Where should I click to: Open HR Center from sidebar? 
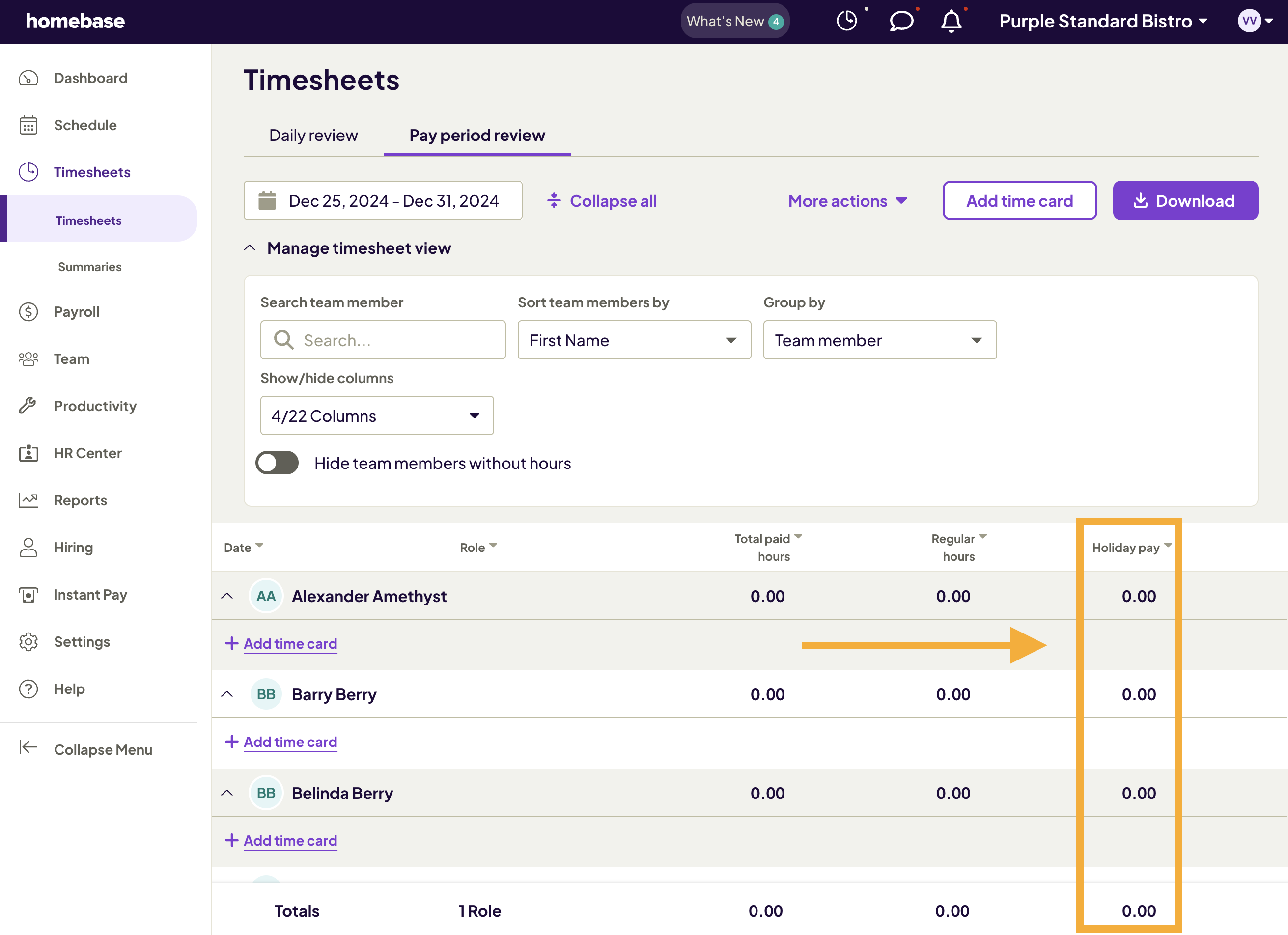[x=87, y=453]
